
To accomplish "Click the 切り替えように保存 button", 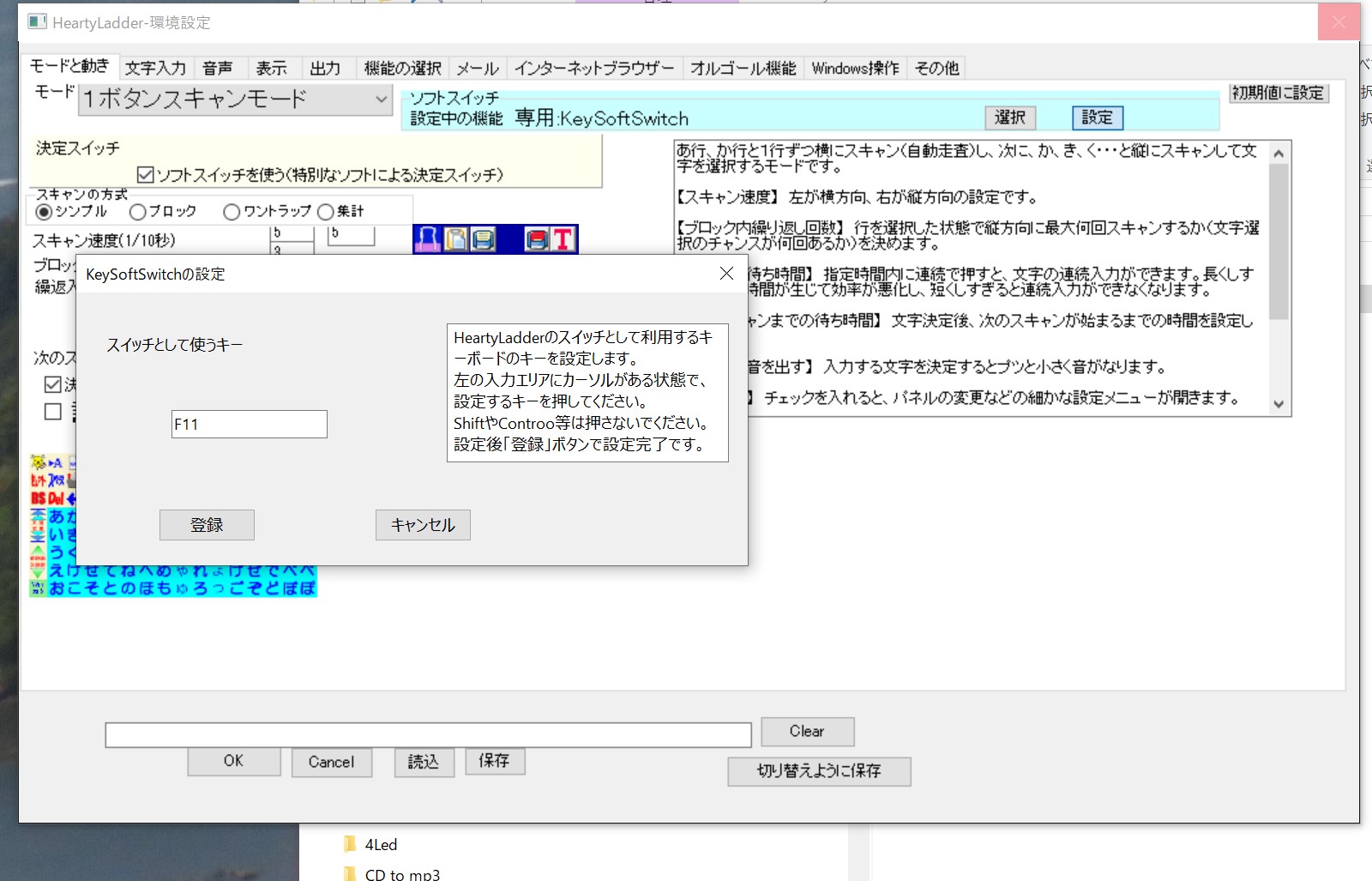I will click(x=819, y=771).
